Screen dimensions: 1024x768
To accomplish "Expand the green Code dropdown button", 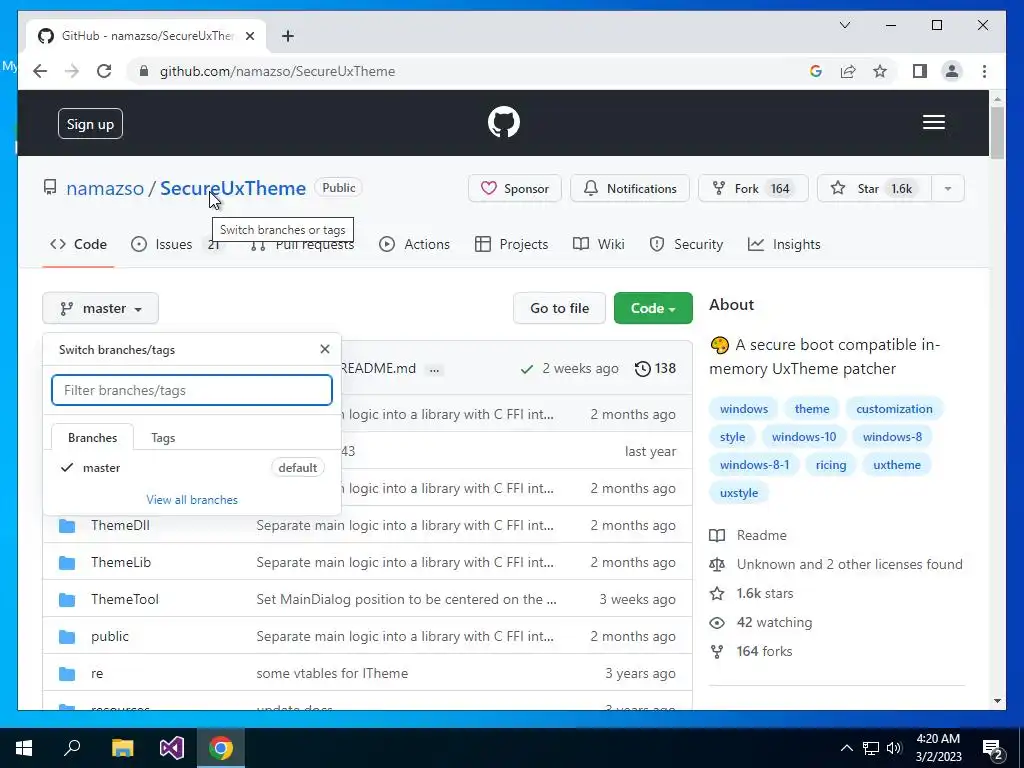I will [x=653, y=308].
